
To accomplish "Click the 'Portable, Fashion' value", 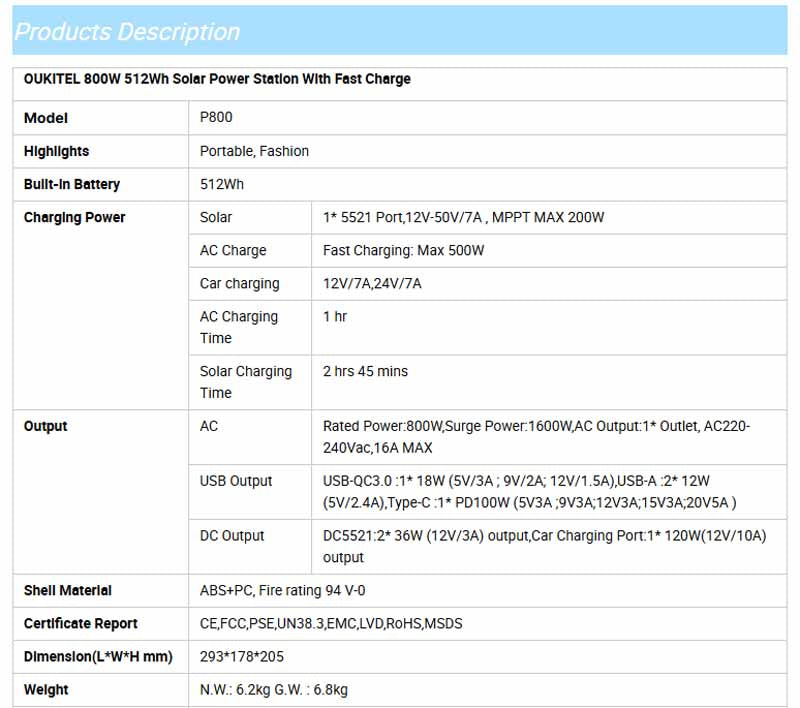I will click(254, 151).
